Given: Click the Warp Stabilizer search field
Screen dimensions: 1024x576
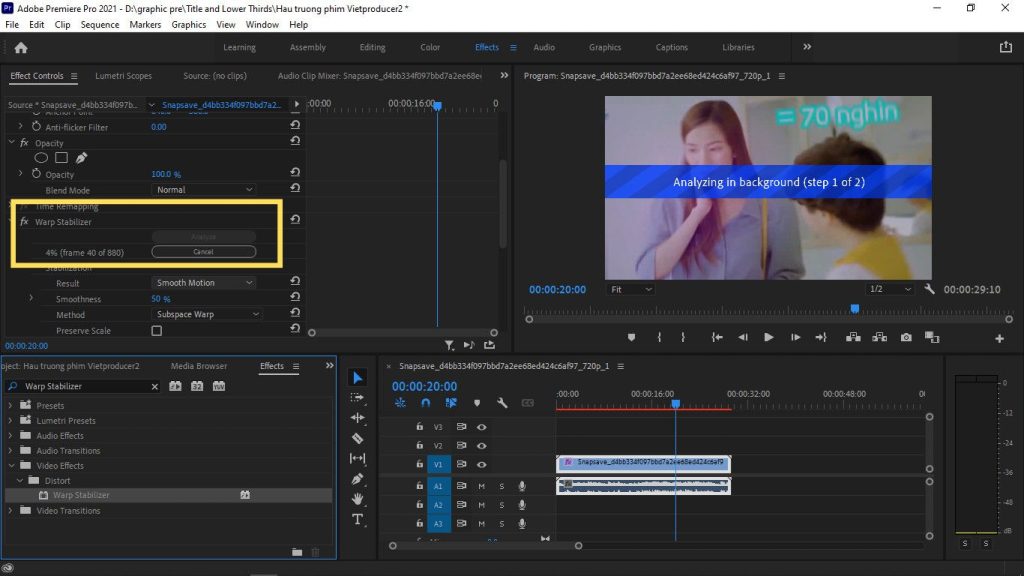Looking at the screenshot, I should (x=85, y=386).
